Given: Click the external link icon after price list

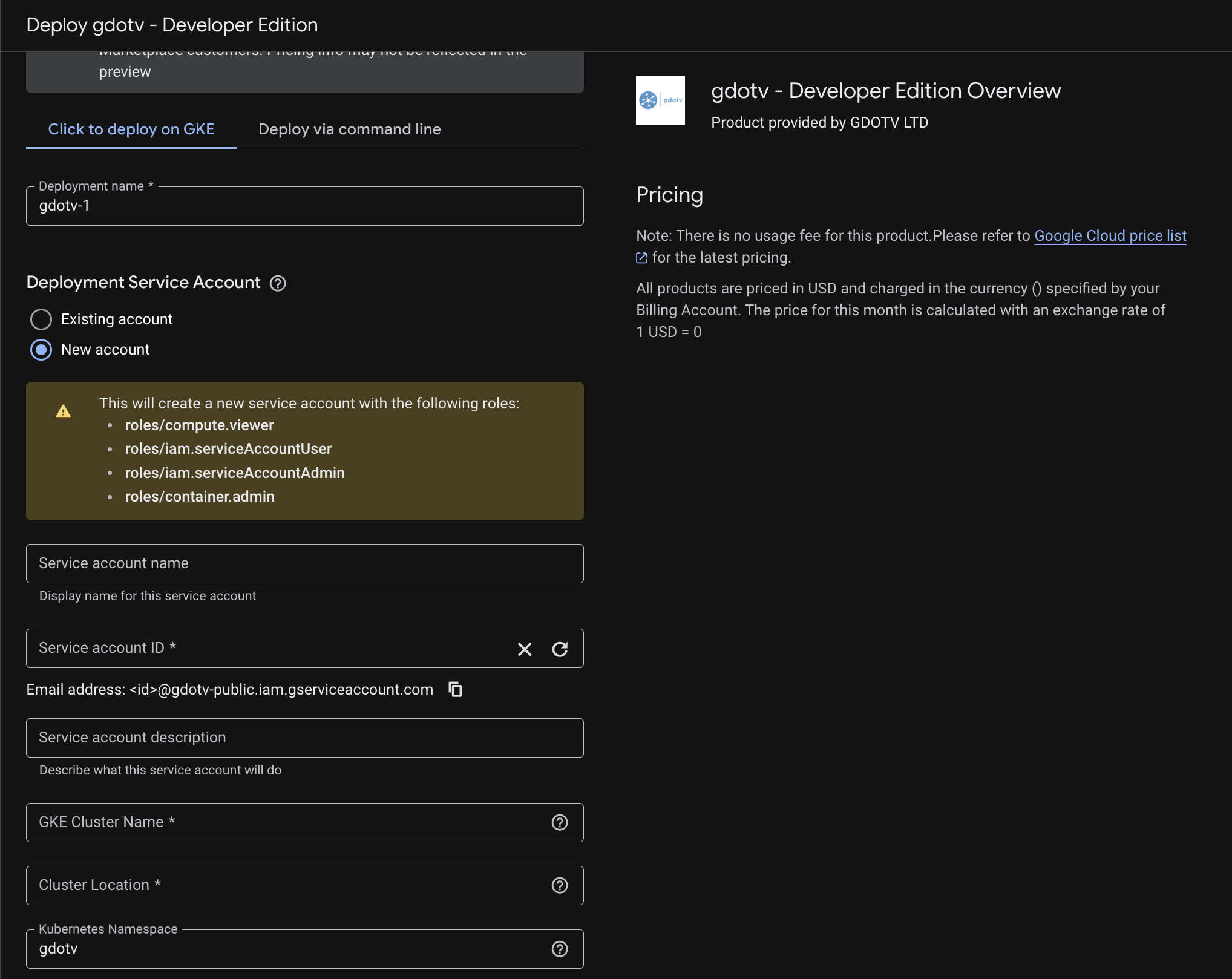Looking at the screenshot, I should pyautogui.click(x=642, y=257).
